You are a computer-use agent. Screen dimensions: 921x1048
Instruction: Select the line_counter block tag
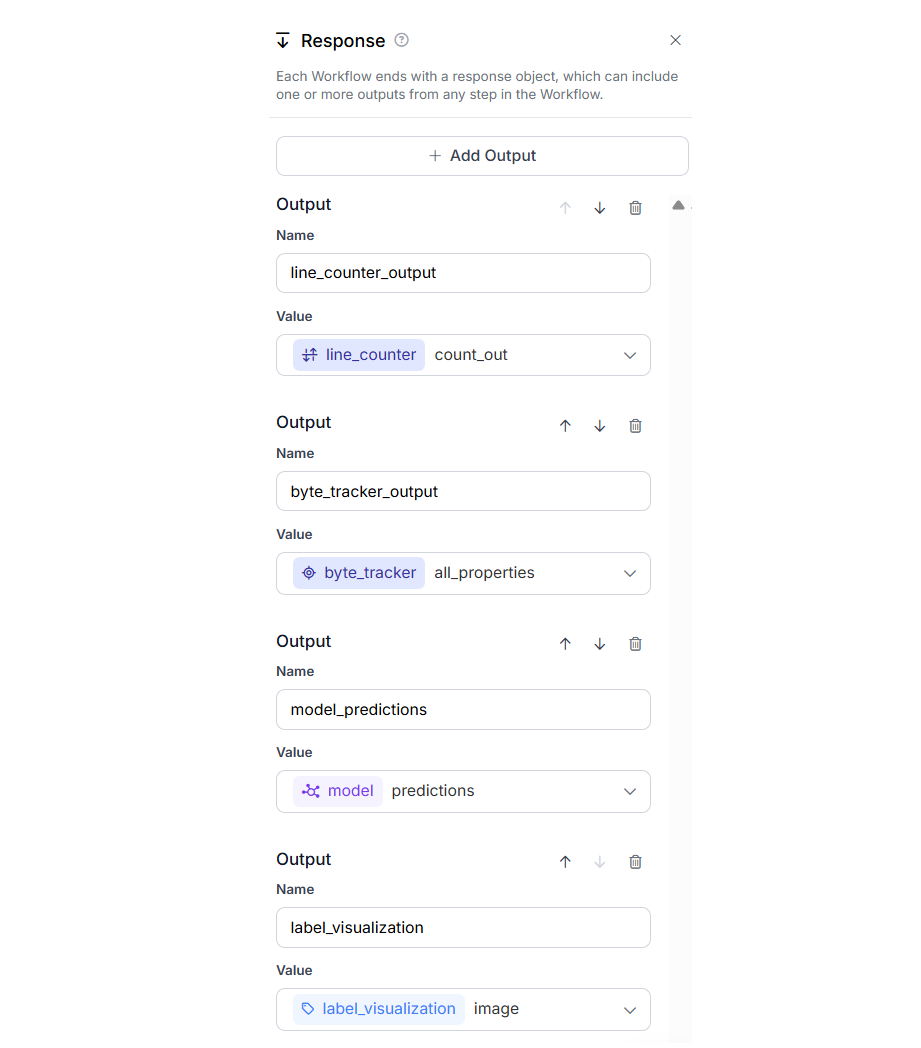358,354
